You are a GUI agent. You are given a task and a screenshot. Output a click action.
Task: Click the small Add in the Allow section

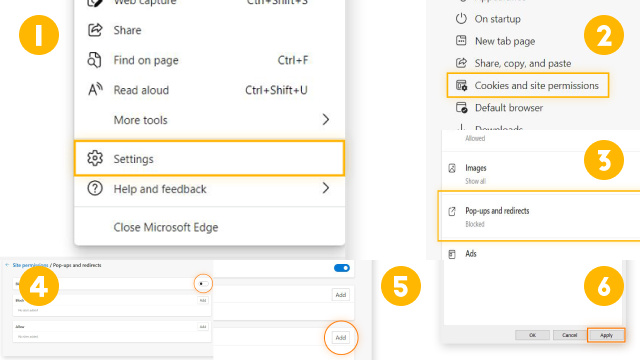[202, 327]
